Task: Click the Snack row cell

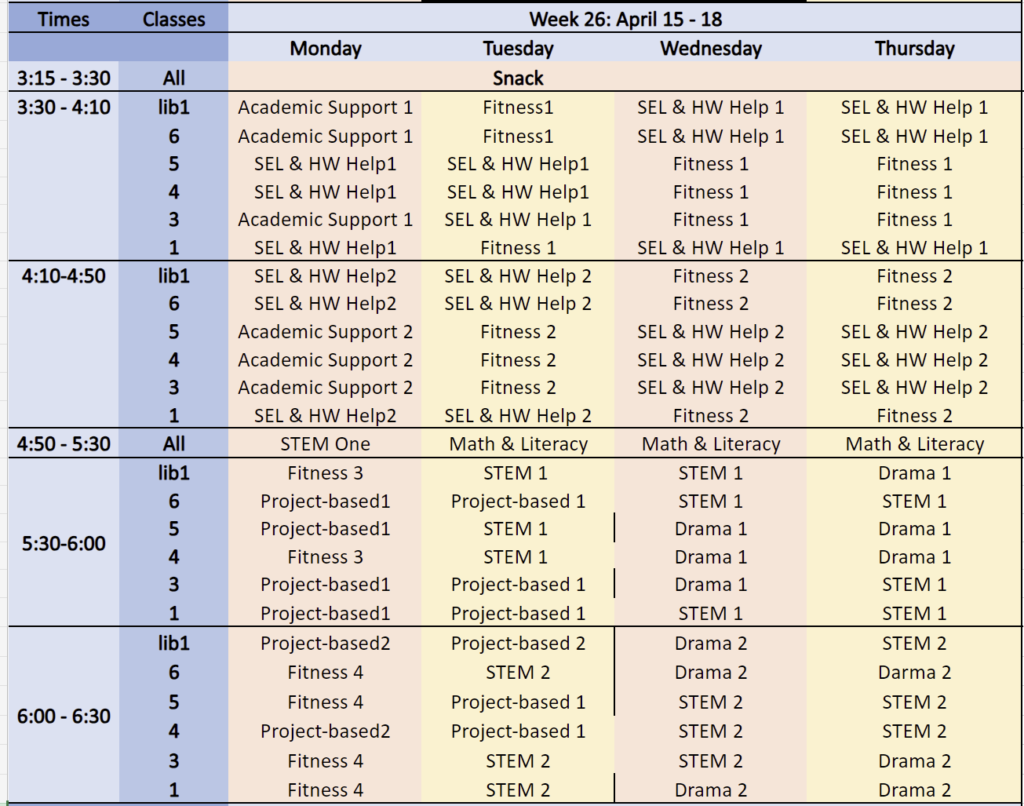Action: [x=625, y=78]
